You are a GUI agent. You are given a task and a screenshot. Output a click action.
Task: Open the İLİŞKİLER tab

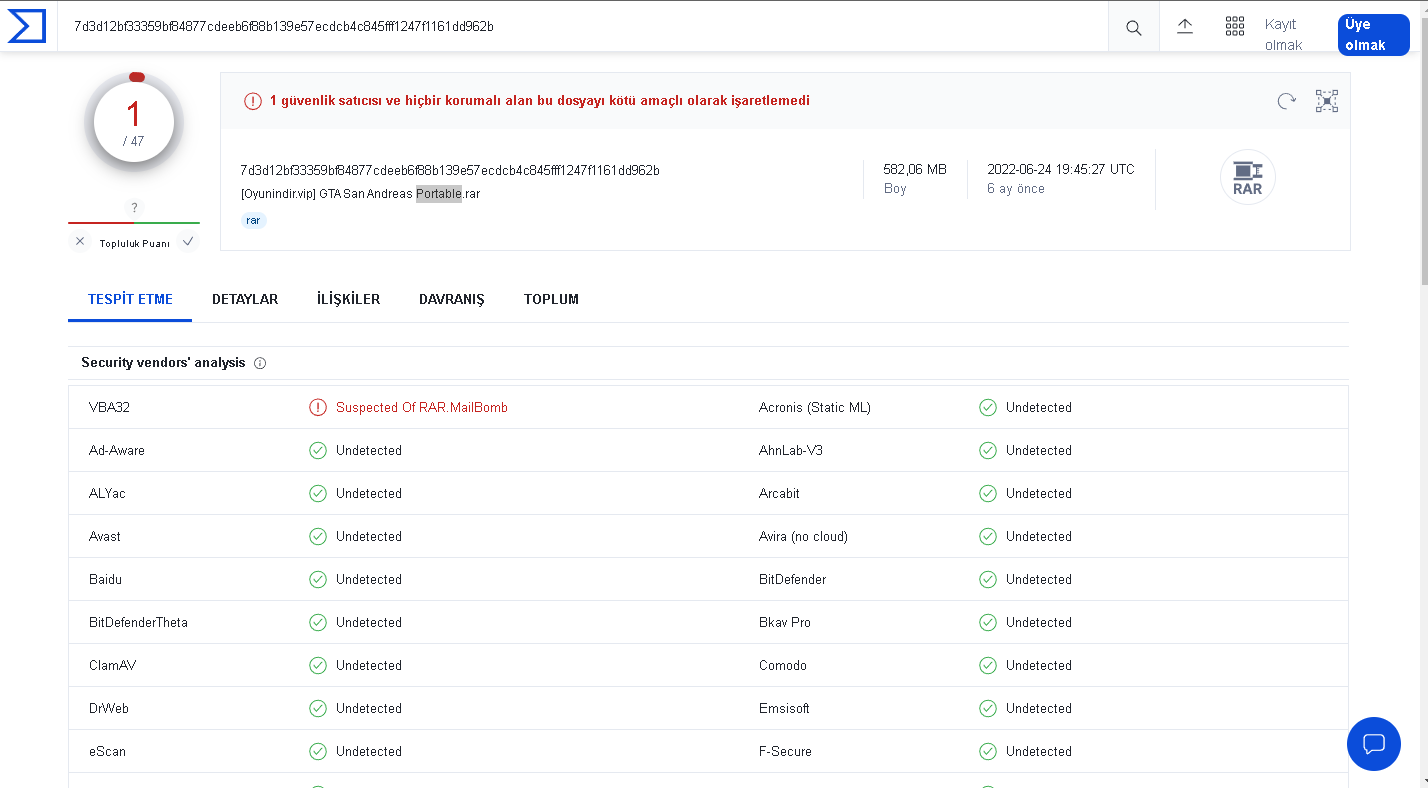[x=348, y=299]
